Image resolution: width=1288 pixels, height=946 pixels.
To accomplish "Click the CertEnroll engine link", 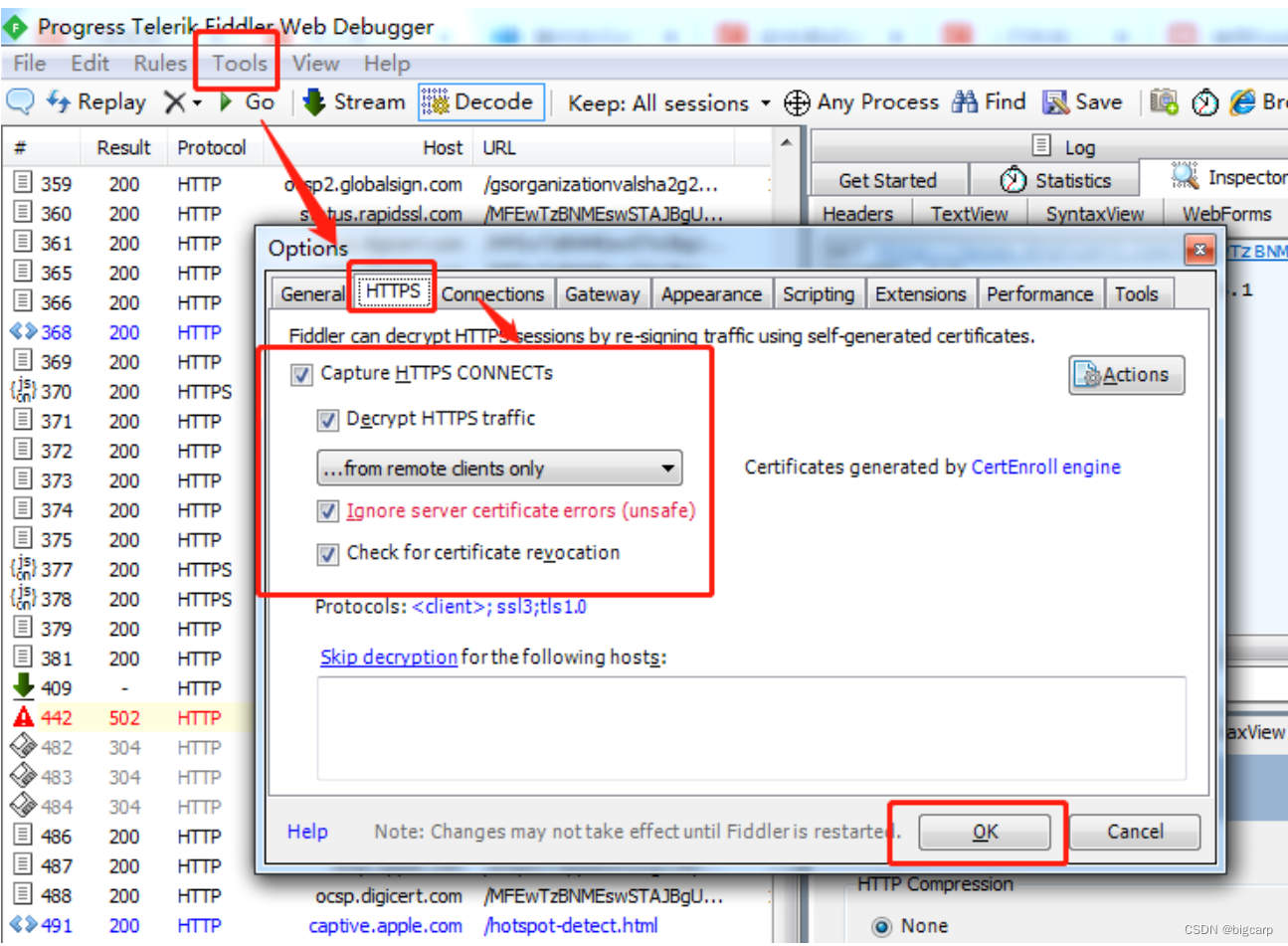I will [x=1045, y=467].
